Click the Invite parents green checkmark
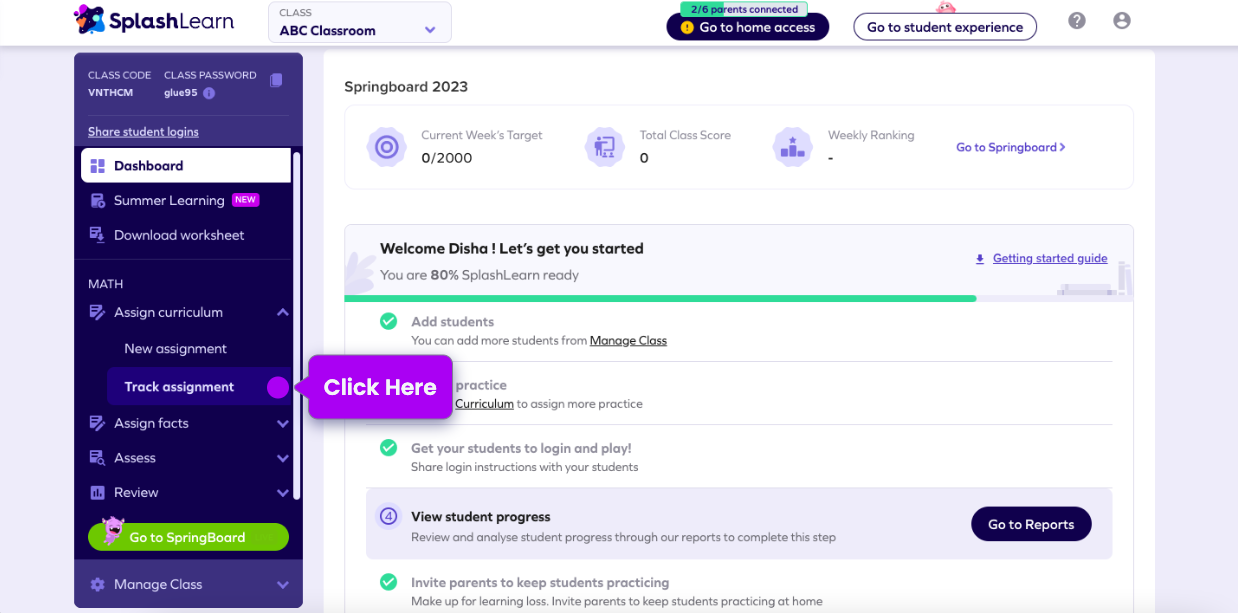The height and width of the screenshot is (613, 1238). click(388, 582)
